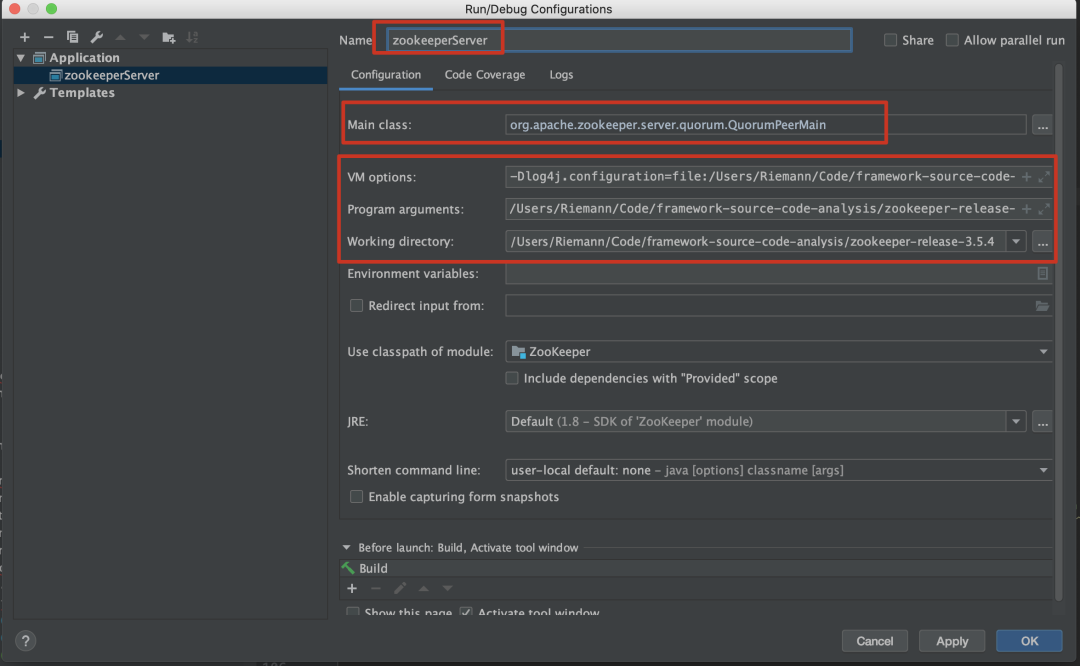The image size is (1080, 666).
Task: Open edit templates wrench icon in toolbar
Action: click(x=96, y=37)
